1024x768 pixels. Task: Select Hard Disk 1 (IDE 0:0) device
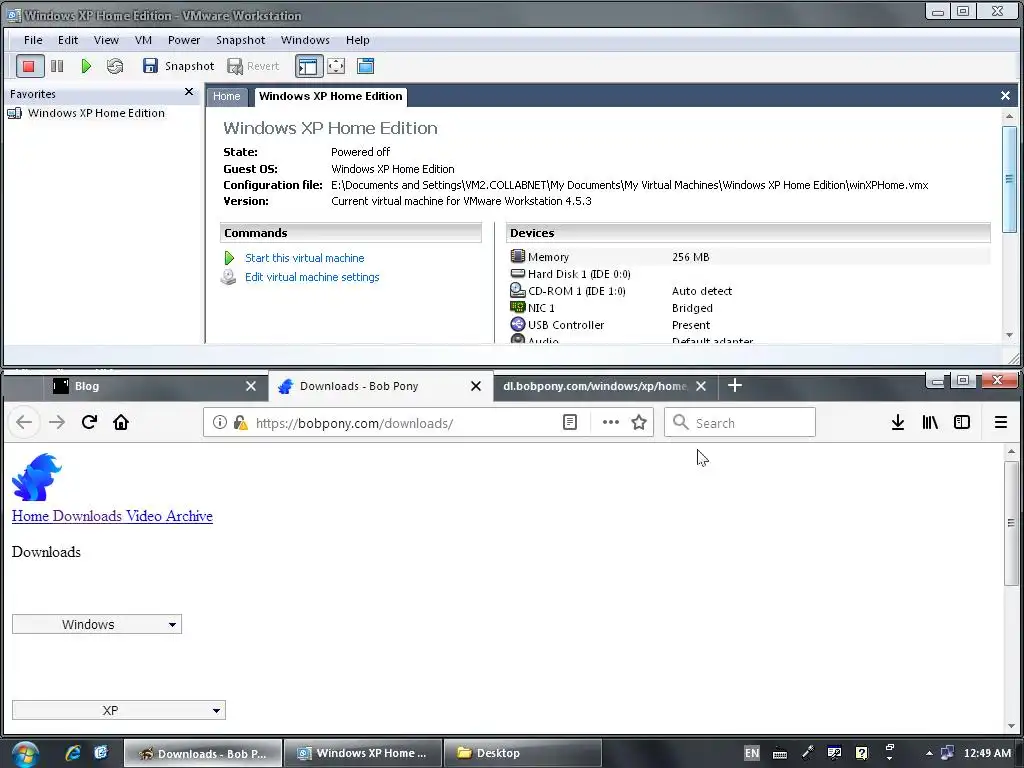[579, 274]
